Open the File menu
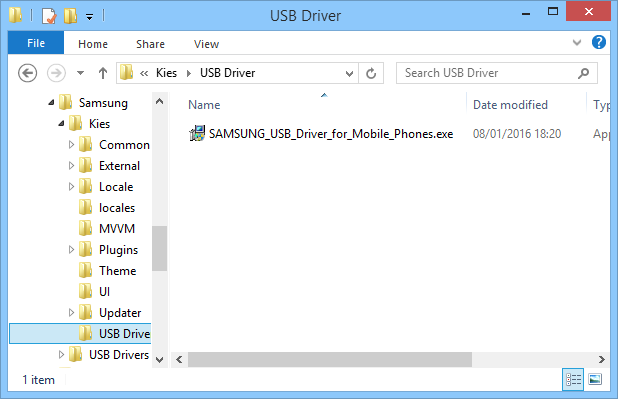618x399 pixels. (36, 43)
